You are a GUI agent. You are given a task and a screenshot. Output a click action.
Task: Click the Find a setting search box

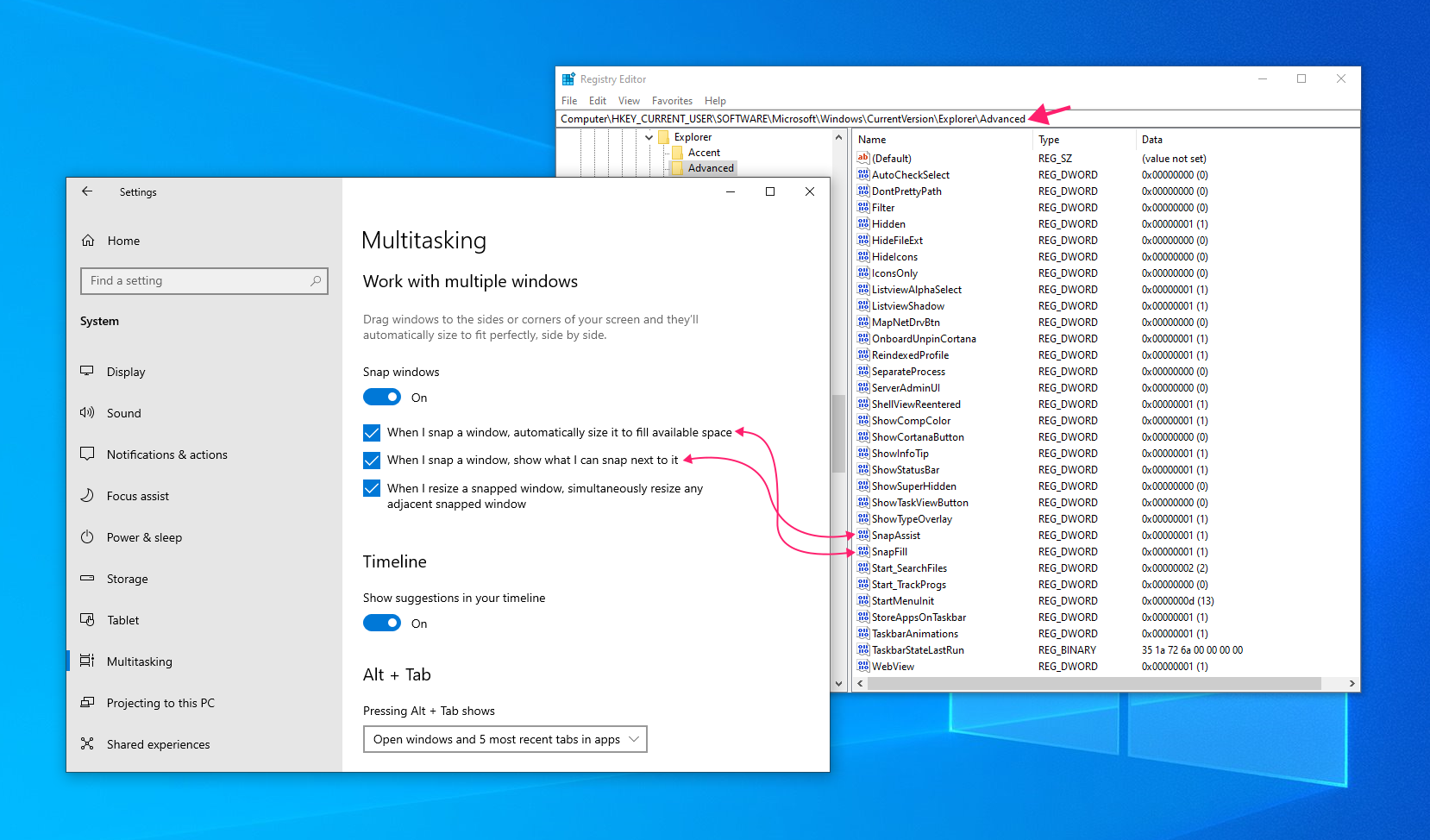(204, 280)
